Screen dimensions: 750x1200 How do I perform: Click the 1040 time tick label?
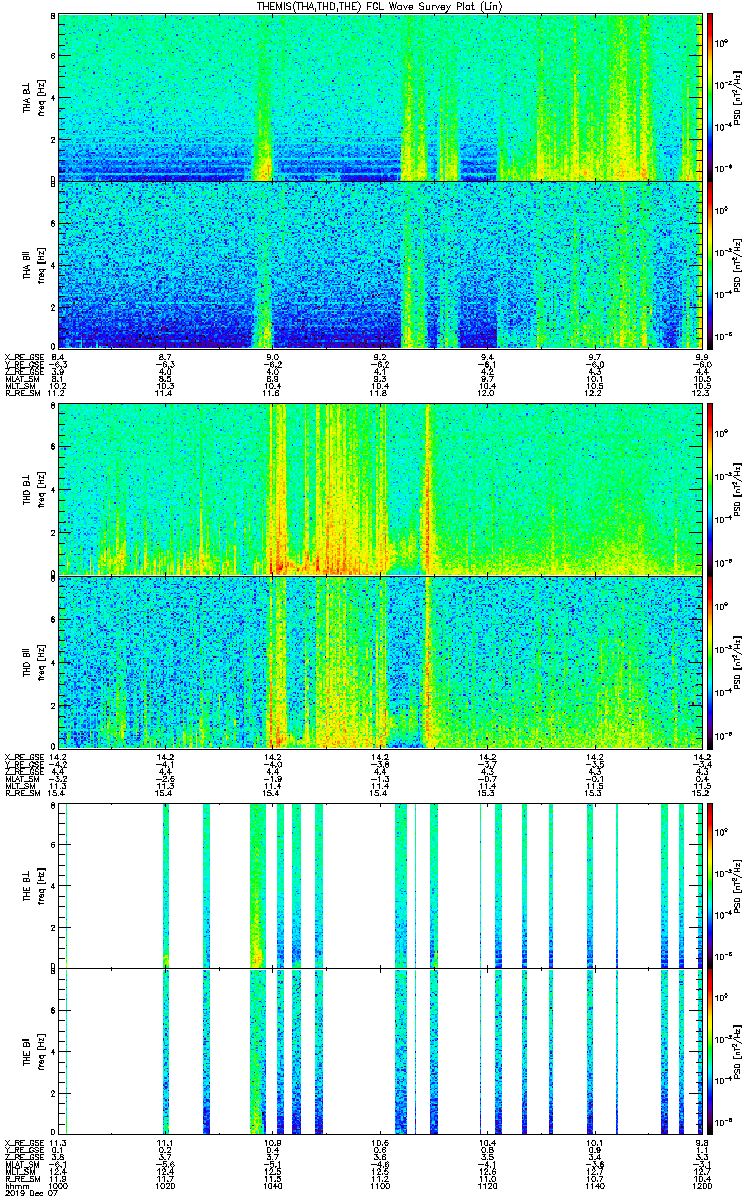click(273, 1185)
